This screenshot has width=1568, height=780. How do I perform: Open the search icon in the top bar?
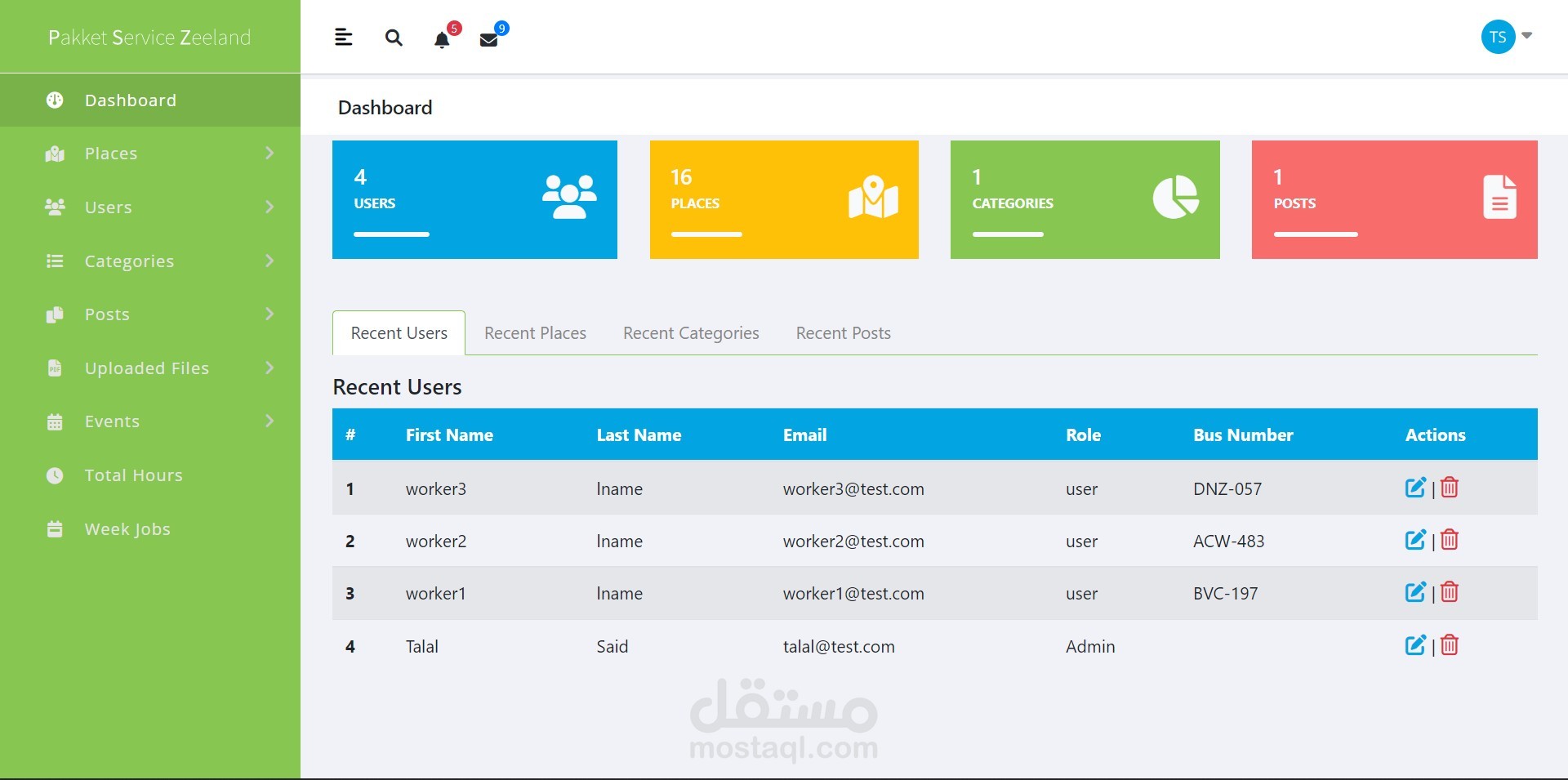394,38
